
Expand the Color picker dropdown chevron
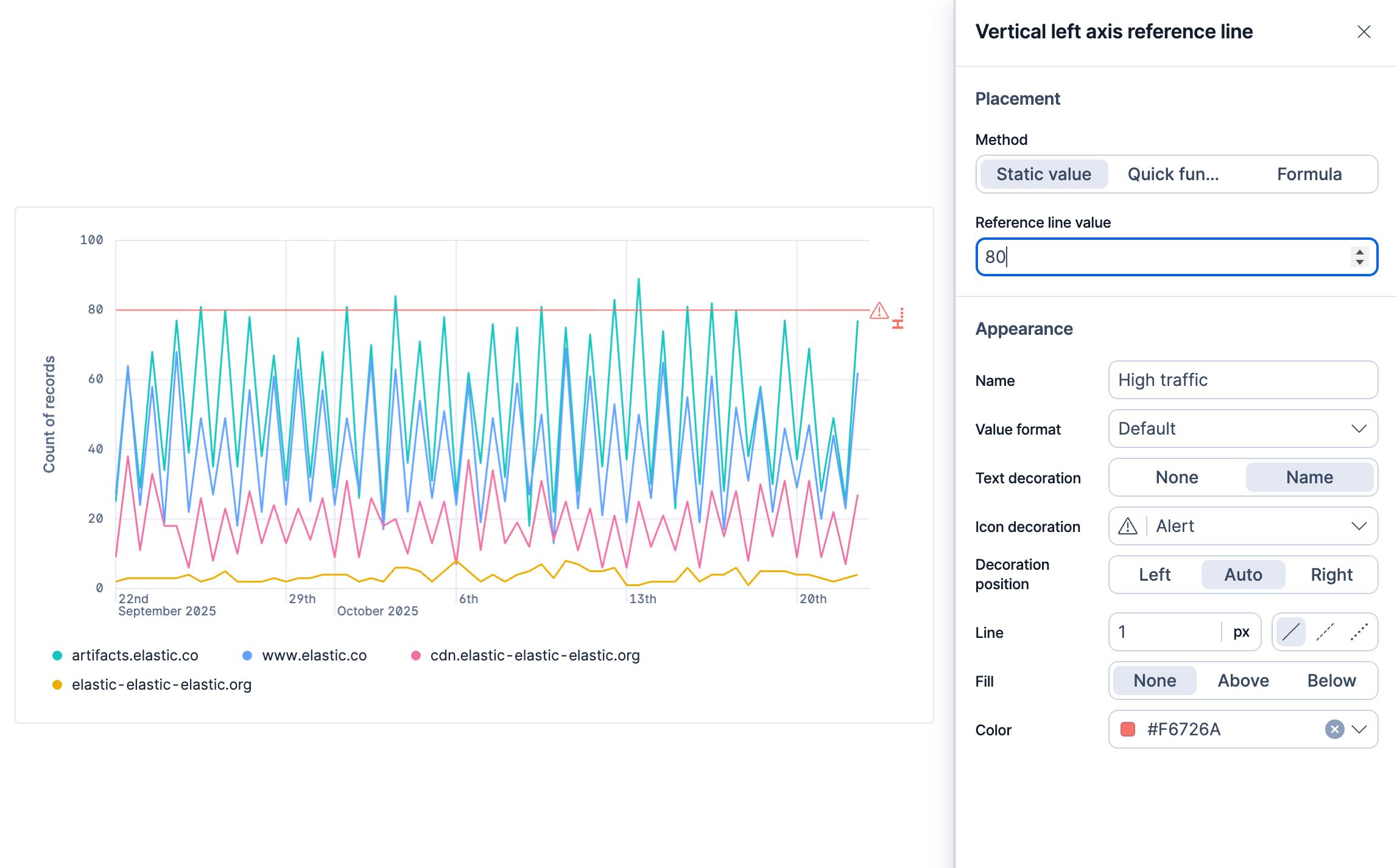point(1360,729)
